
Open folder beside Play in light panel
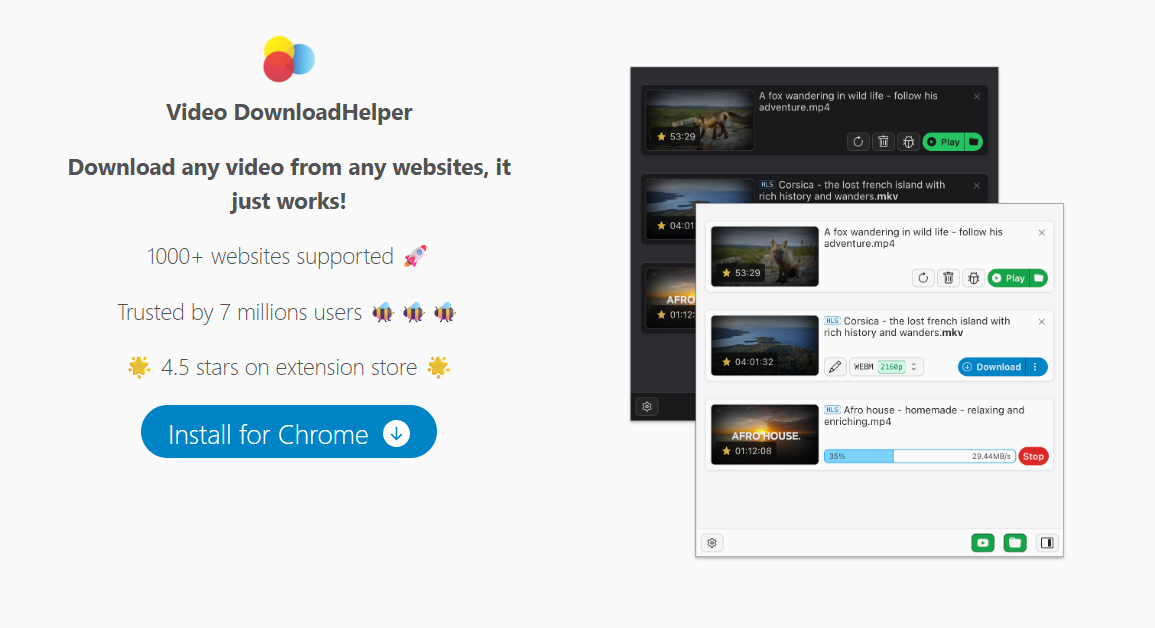pos(1039,278)
